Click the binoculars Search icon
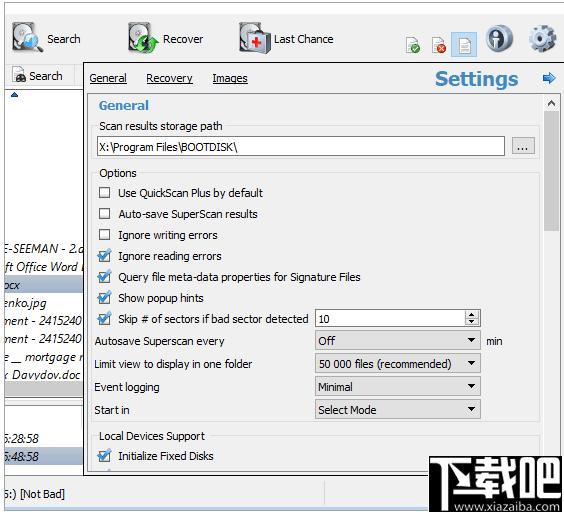Viewport: 564px width, 512px height. point(19,75)
